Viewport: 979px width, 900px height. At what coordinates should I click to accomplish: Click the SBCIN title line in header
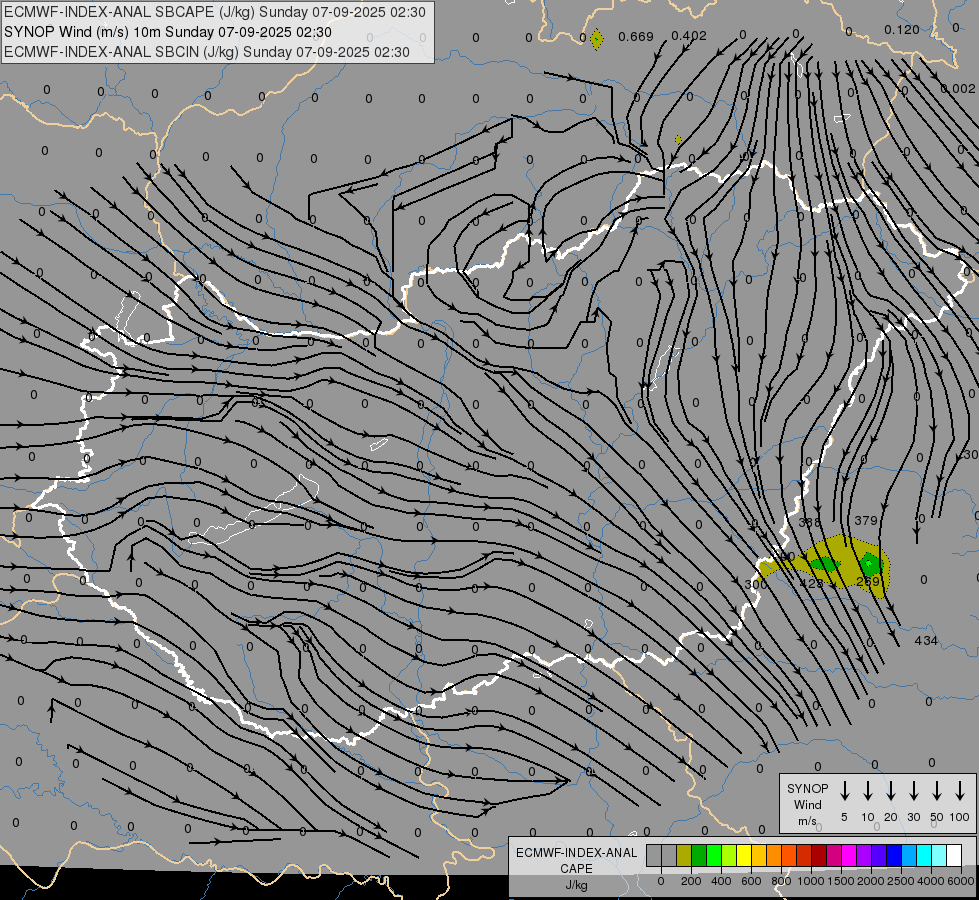(x=207, y=52)
